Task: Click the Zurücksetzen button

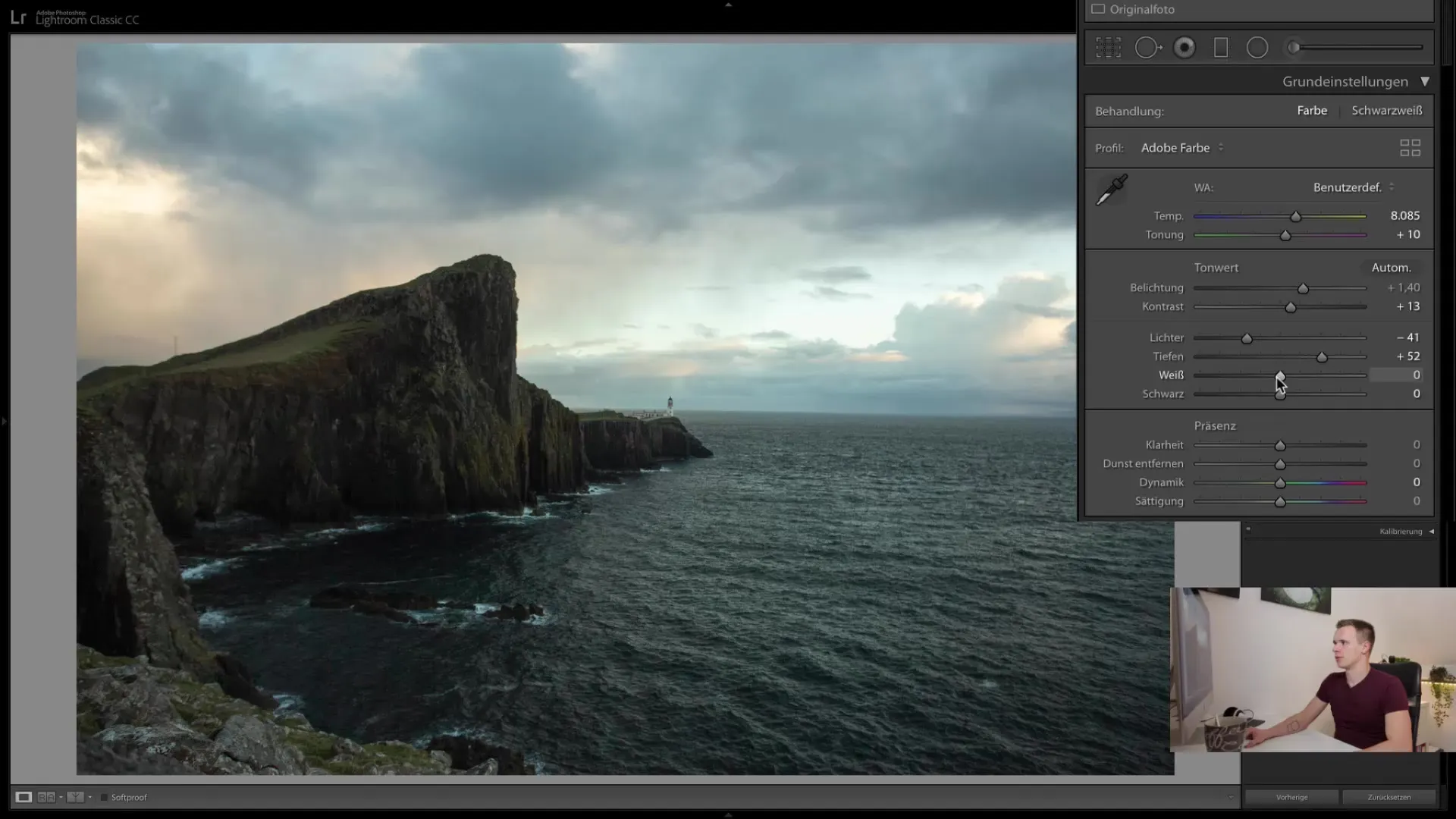Action: point(1389,797)
